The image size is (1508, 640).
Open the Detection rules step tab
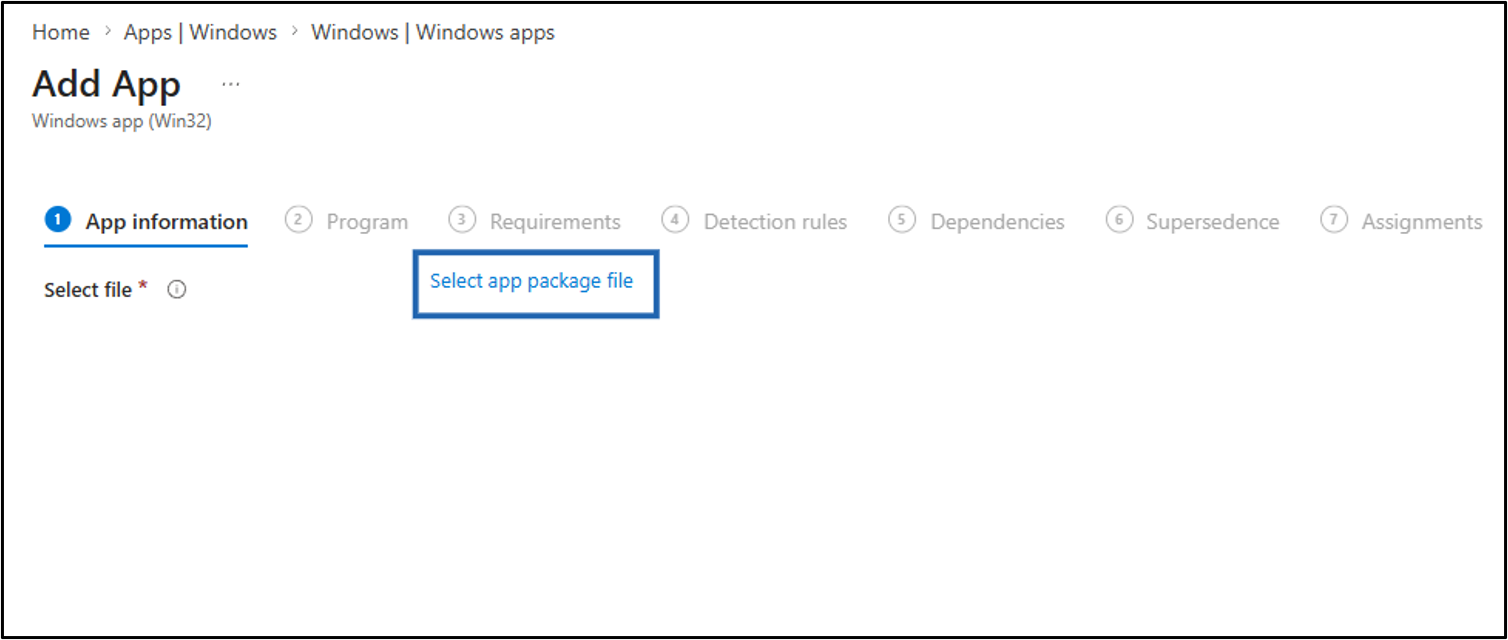point(755,221)
